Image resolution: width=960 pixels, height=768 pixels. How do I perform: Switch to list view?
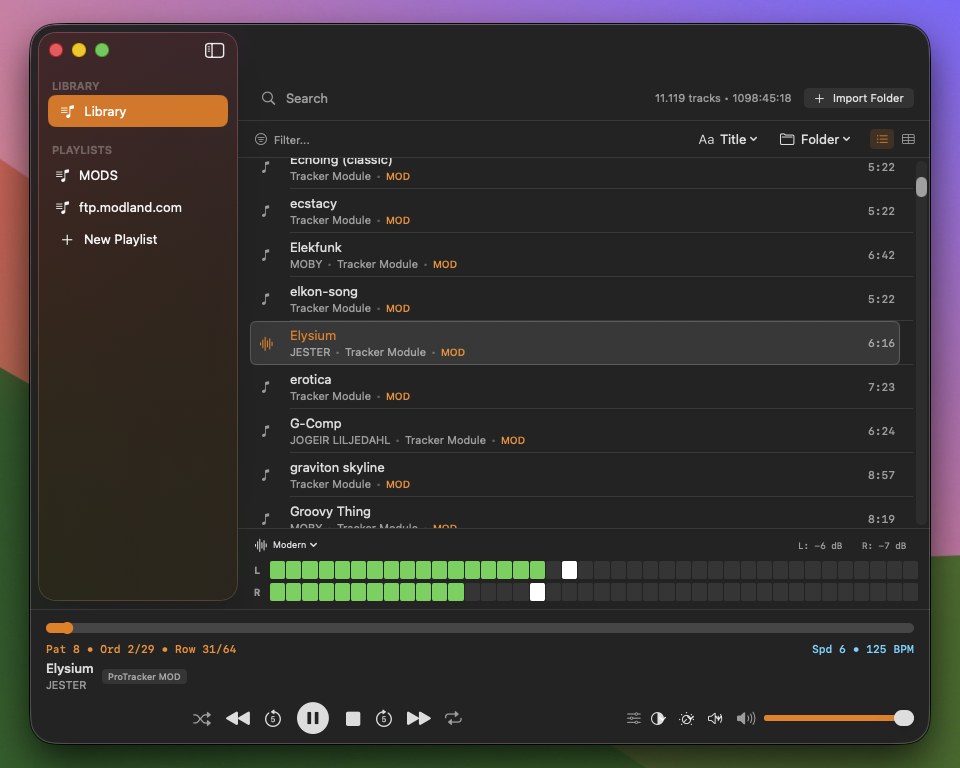[882, 140]
